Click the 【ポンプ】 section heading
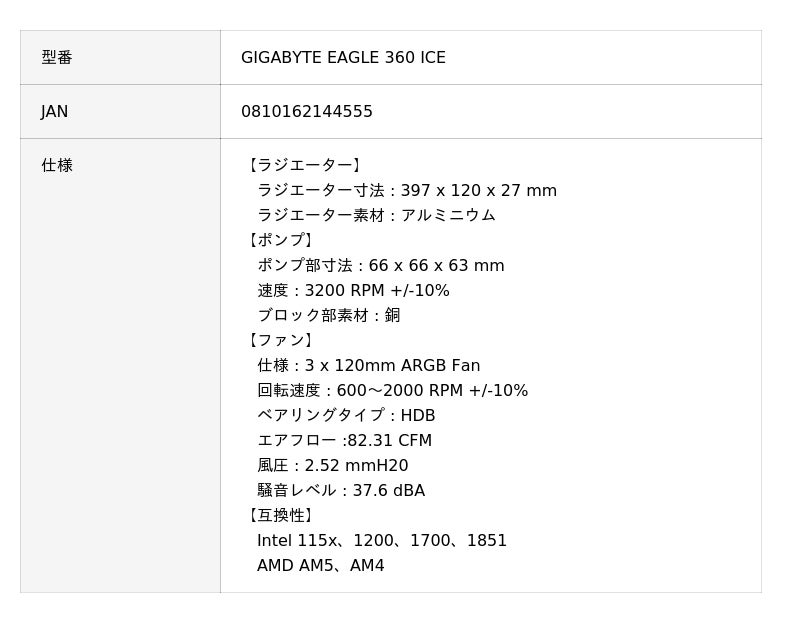 [280, 241]
